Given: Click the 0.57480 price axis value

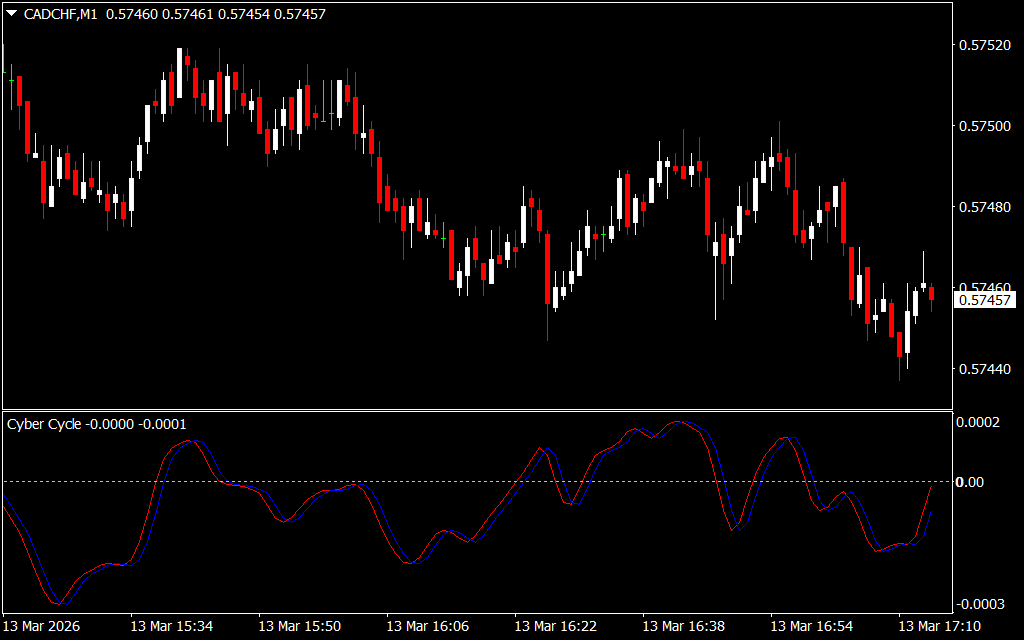Looking at the screenshot, I should [x=984, y=207].
